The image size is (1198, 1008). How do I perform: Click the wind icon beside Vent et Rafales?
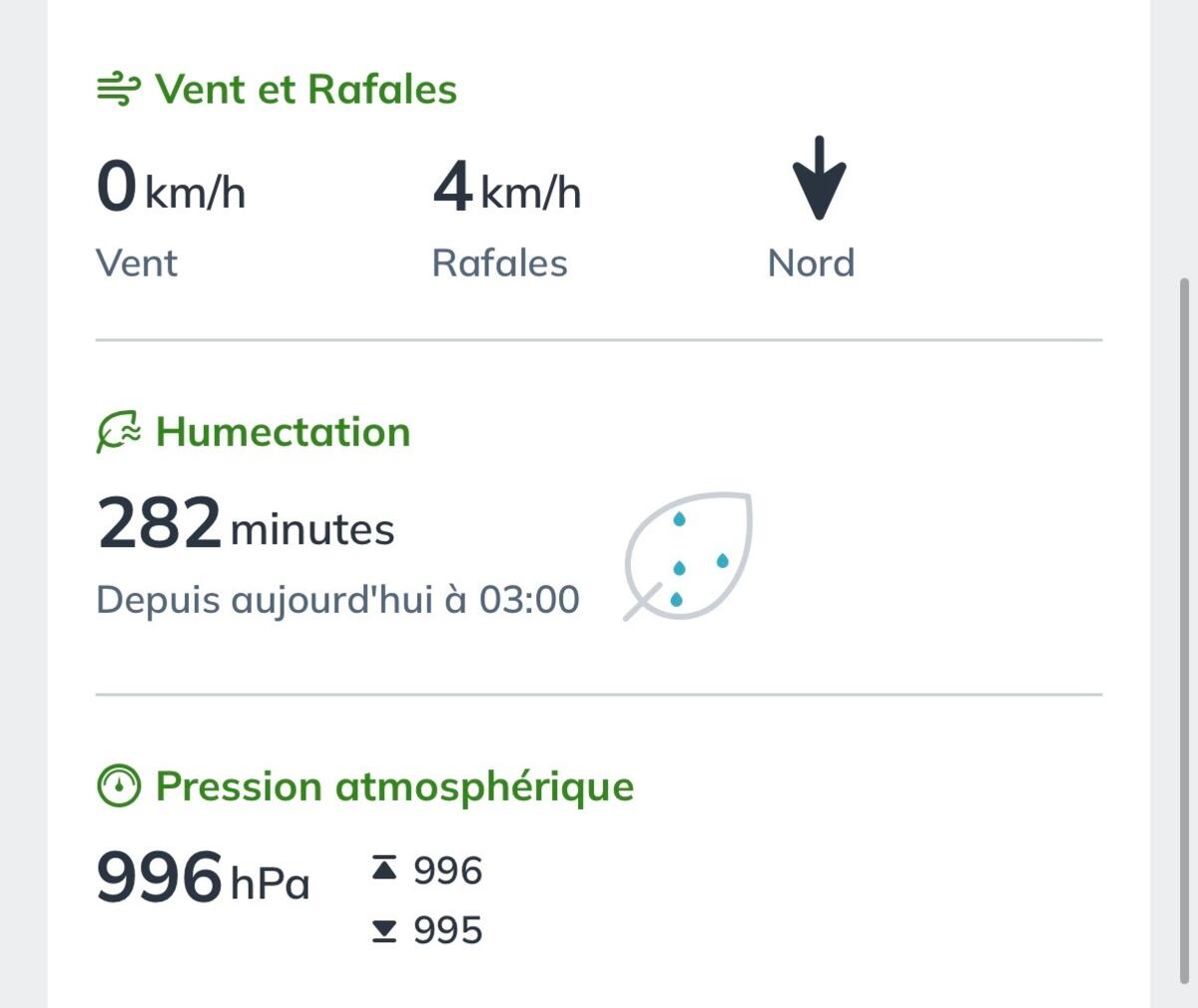coord(118,90)
